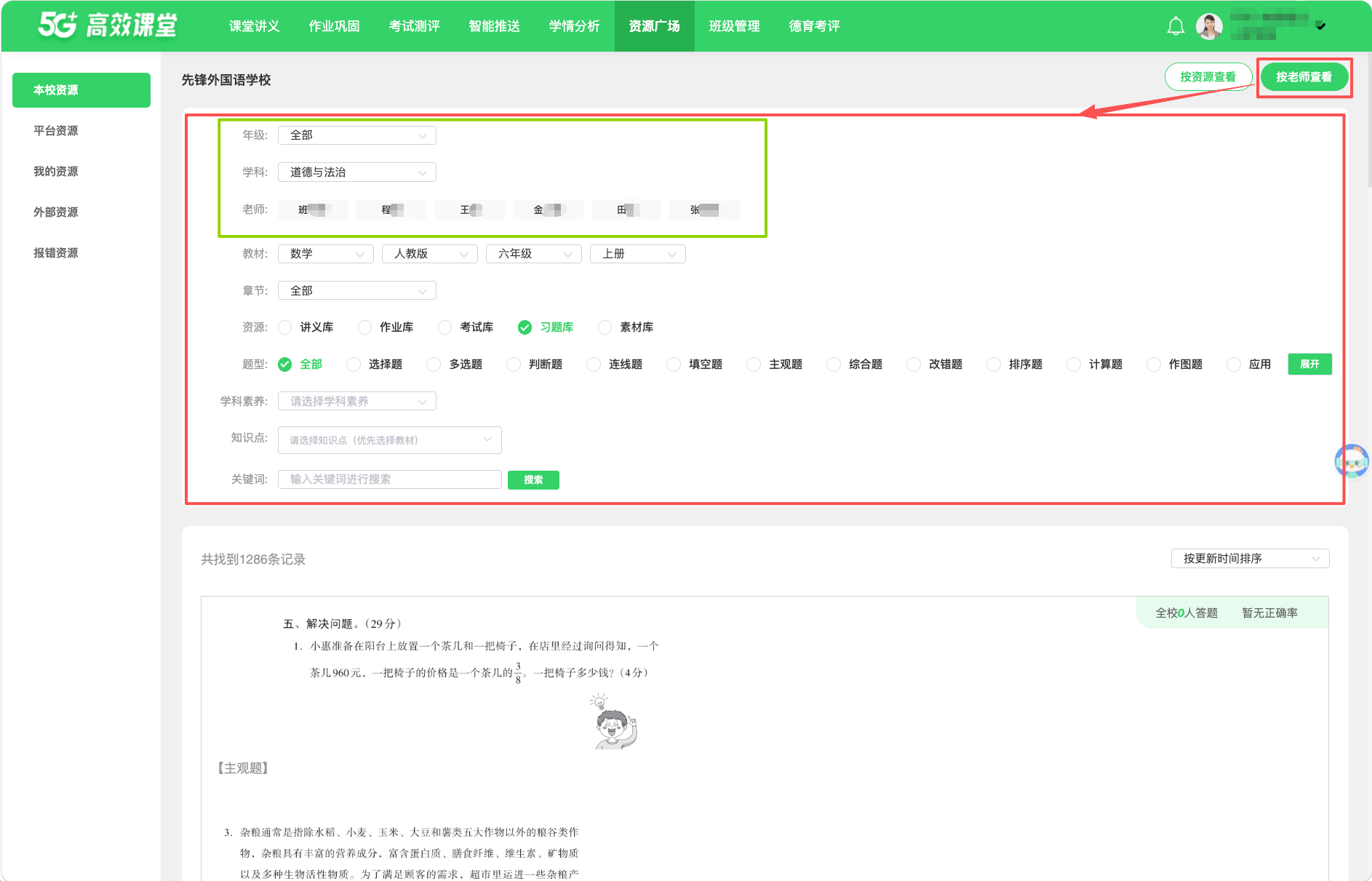Image resolution: width=1372 pixels, height=881 pixels.
Task: Open the 六年级 grade dropdown
Action: tap(534, 254)
